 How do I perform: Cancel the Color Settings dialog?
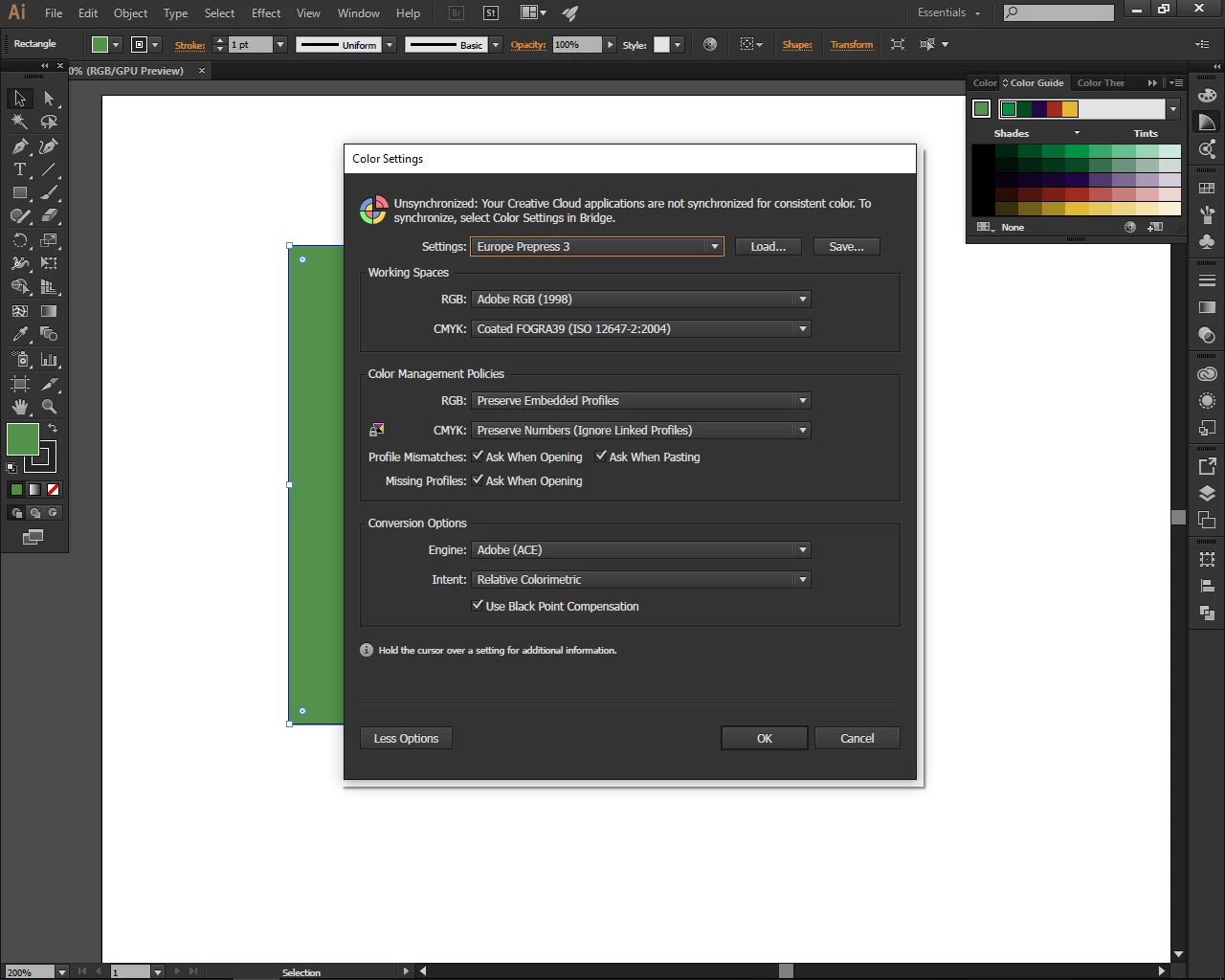(857, 739)
